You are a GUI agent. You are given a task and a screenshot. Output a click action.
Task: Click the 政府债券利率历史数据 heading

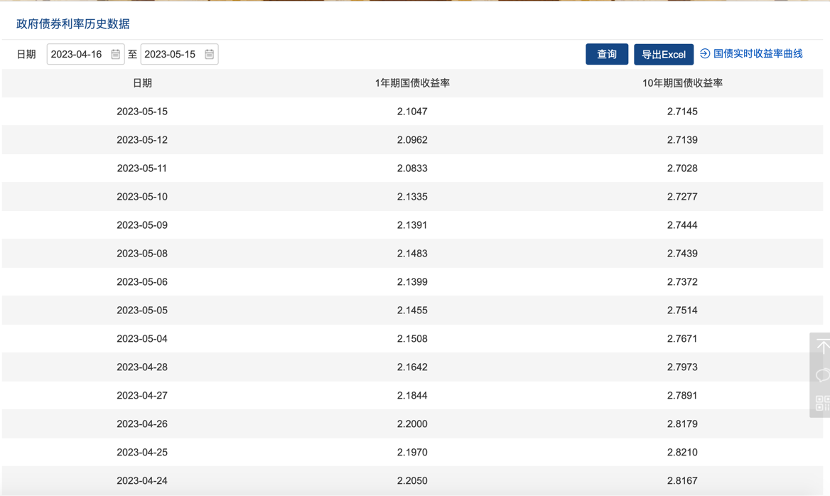point(73,24)
